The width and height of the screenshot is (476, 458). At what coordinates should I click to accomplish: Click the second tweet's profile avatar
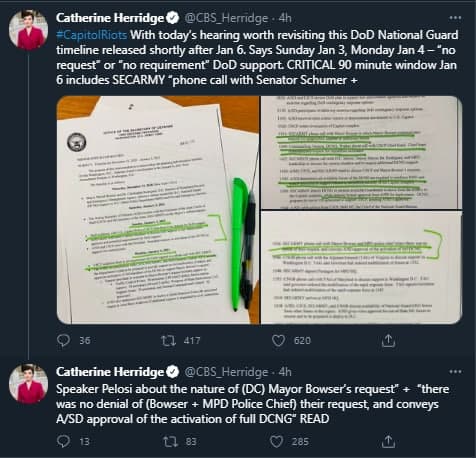click(x=28, y=384)
